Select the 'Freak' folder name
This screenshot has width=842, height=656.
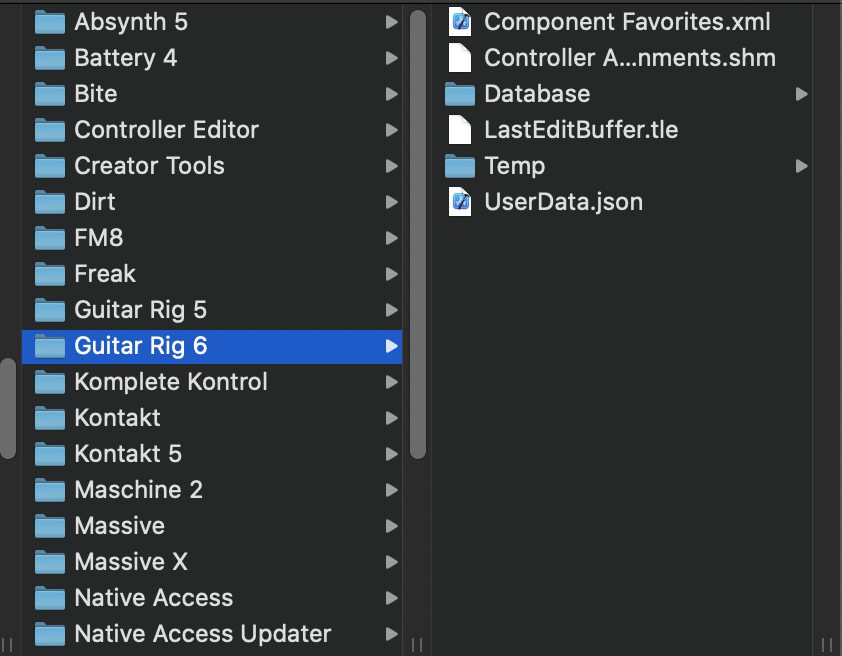(x=105, y=274)
